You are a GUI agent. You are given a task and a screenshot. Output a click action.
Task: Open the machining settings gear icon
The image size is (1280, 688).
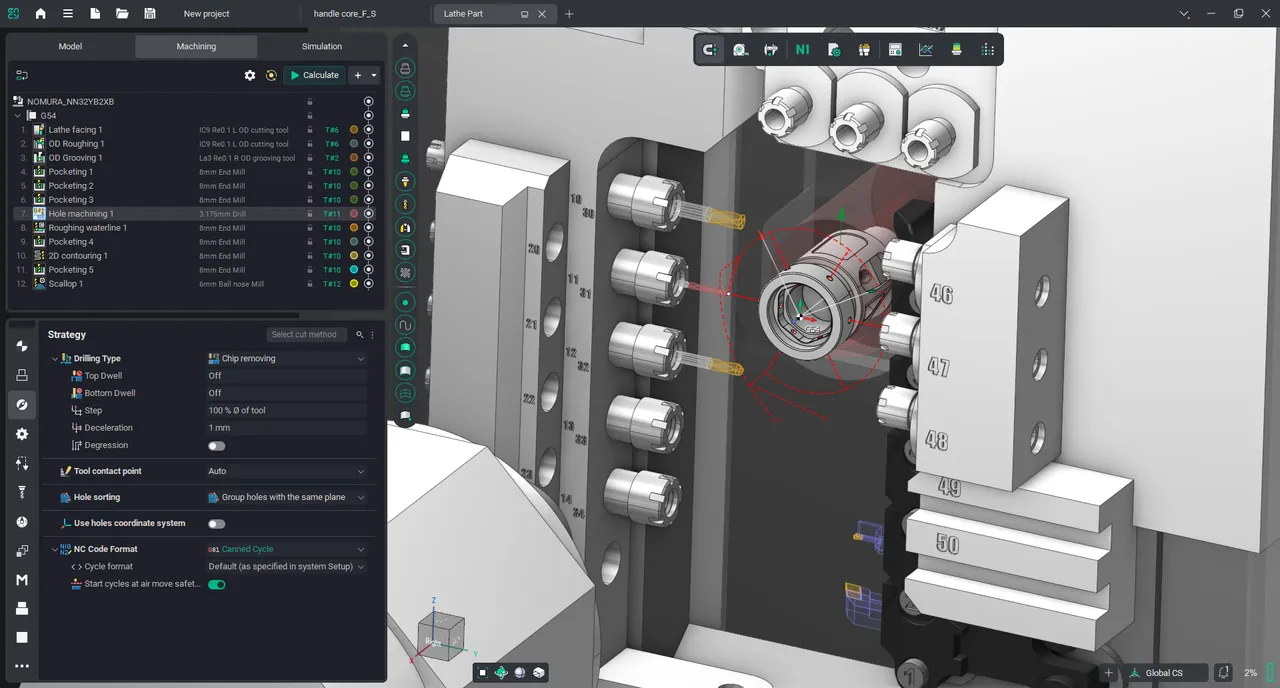coord(250,75)
